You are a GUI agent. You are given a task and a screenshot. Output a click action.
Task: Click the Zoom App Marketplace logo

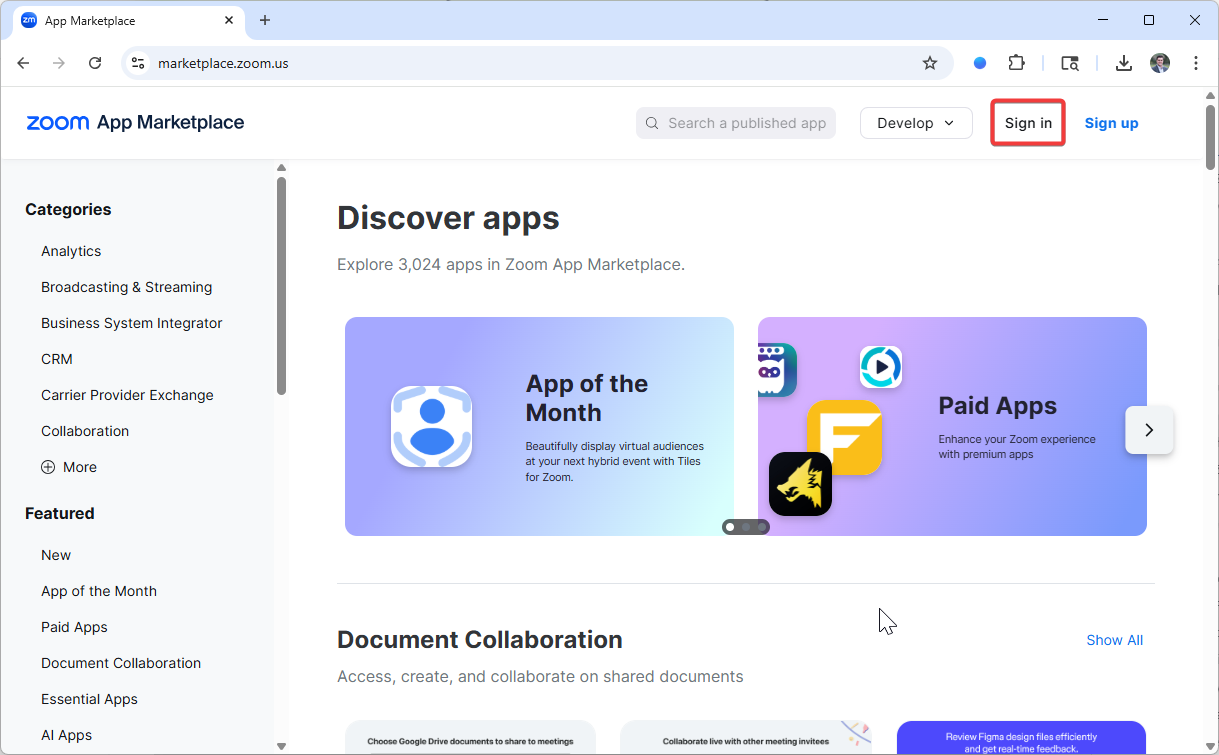point(135,123)
